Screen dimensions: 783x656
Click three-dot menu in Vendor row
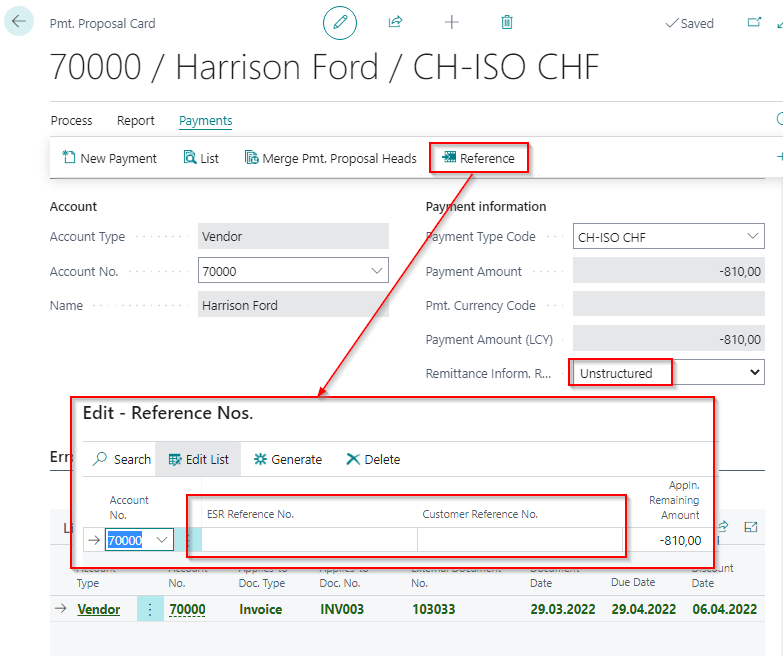click(x=149, y=609)
